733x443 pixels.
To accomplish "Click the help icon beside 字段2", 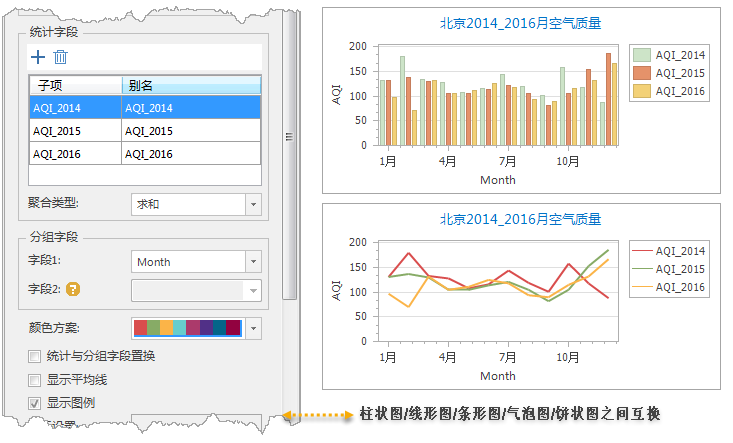I will click(72, 290).
